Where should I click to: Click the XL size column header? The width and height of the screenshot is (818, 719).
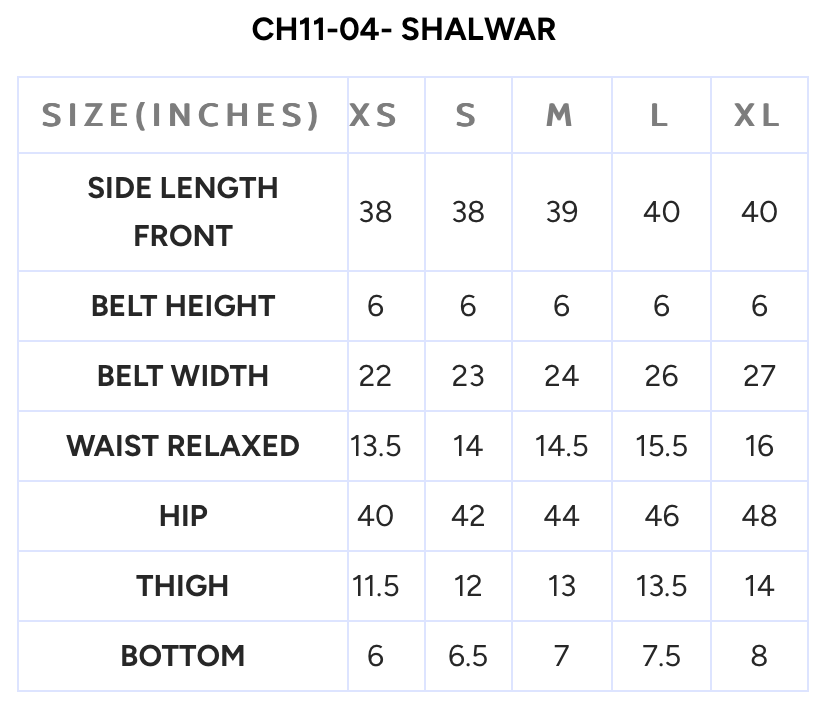point(757,116)
